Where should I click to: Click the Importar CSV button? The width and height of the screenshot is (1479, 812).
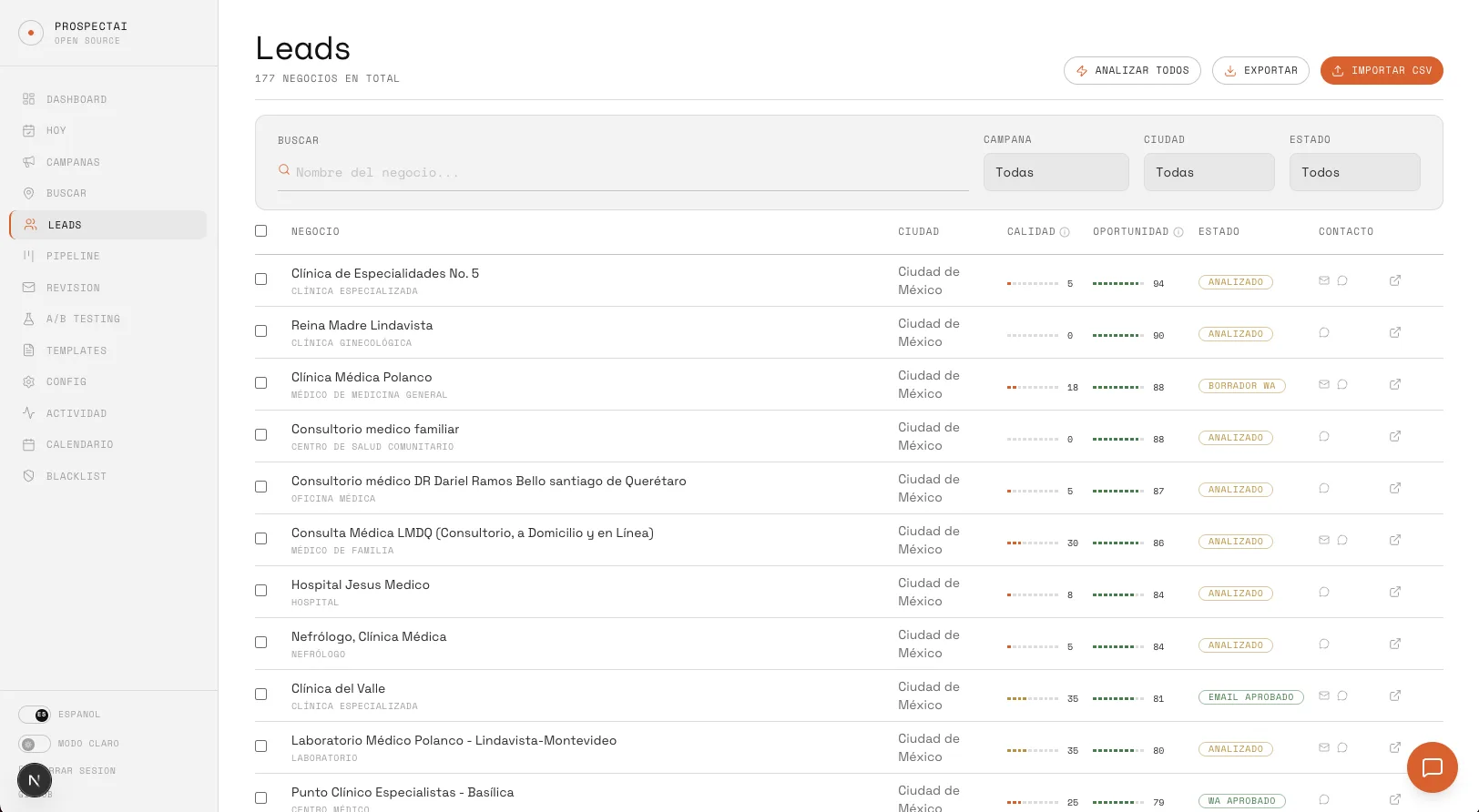click(1382, 70)
